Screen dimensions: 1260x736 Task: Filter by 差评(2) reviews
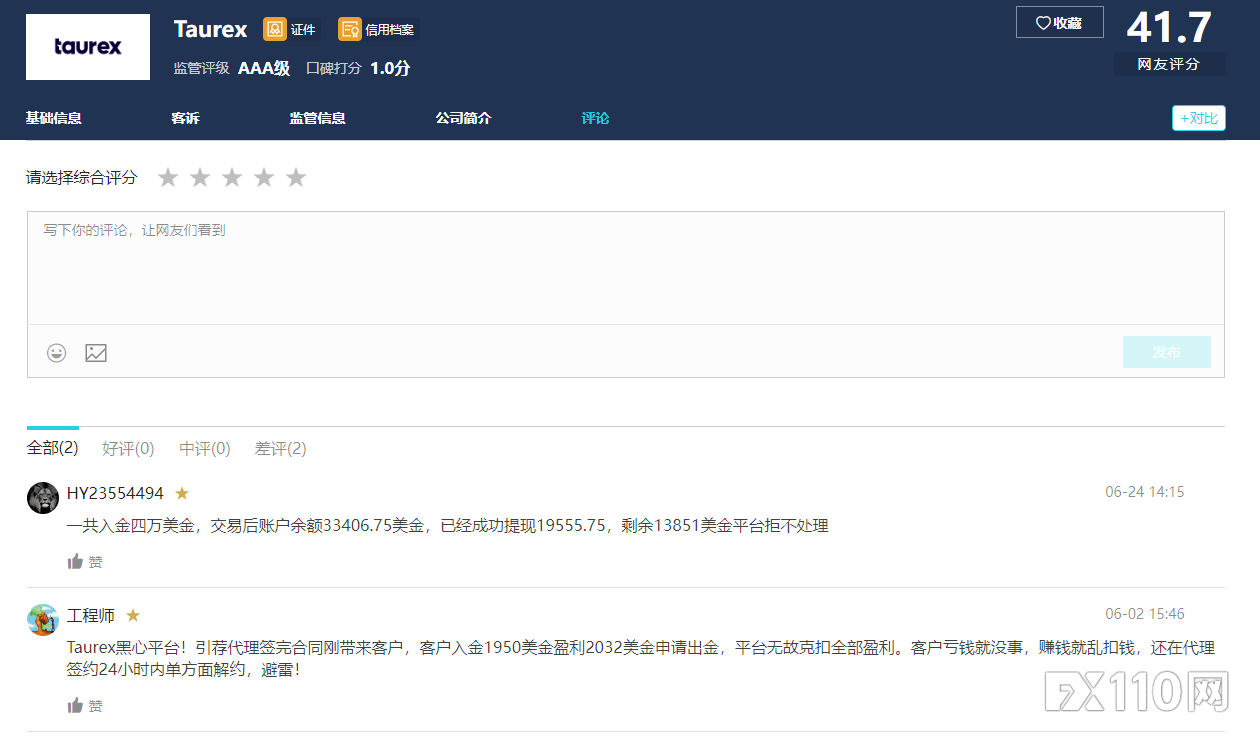click(x=281, y=448)
